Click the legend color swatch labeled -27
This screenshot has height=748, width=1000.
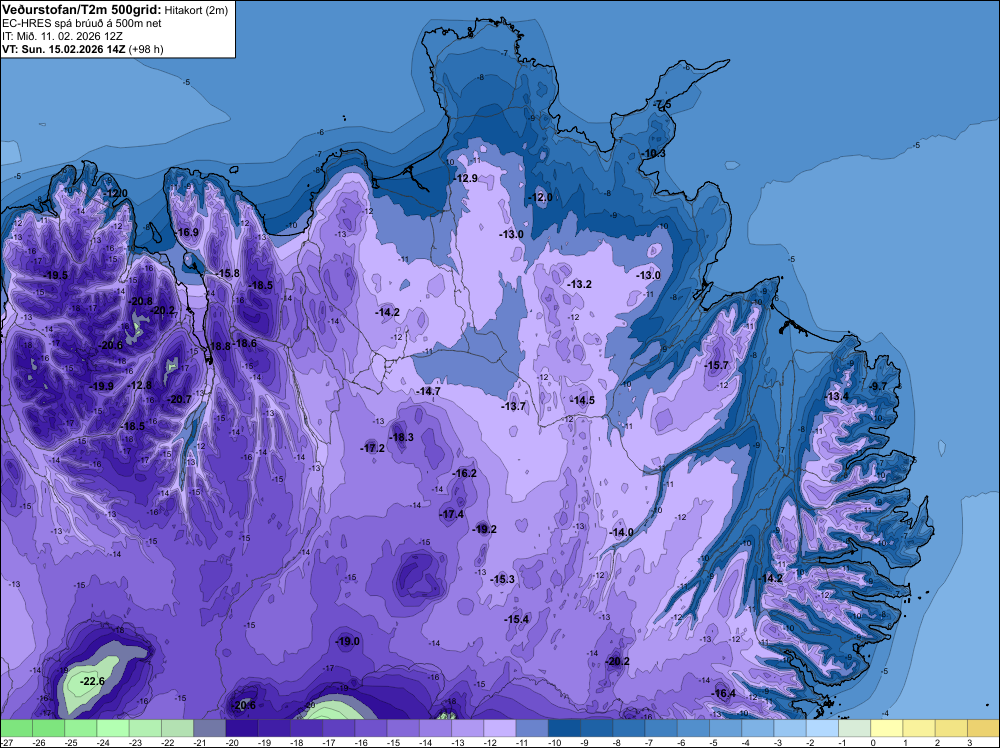pos(16,728)
